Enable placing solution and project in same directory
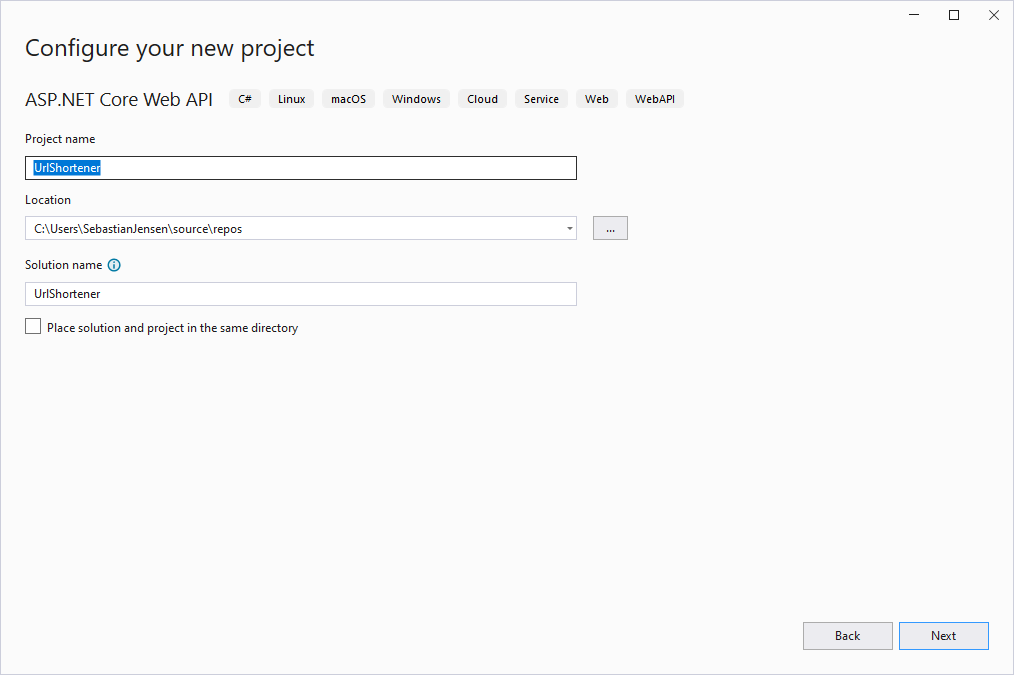 pyautogui.click(x=34, y=327)
